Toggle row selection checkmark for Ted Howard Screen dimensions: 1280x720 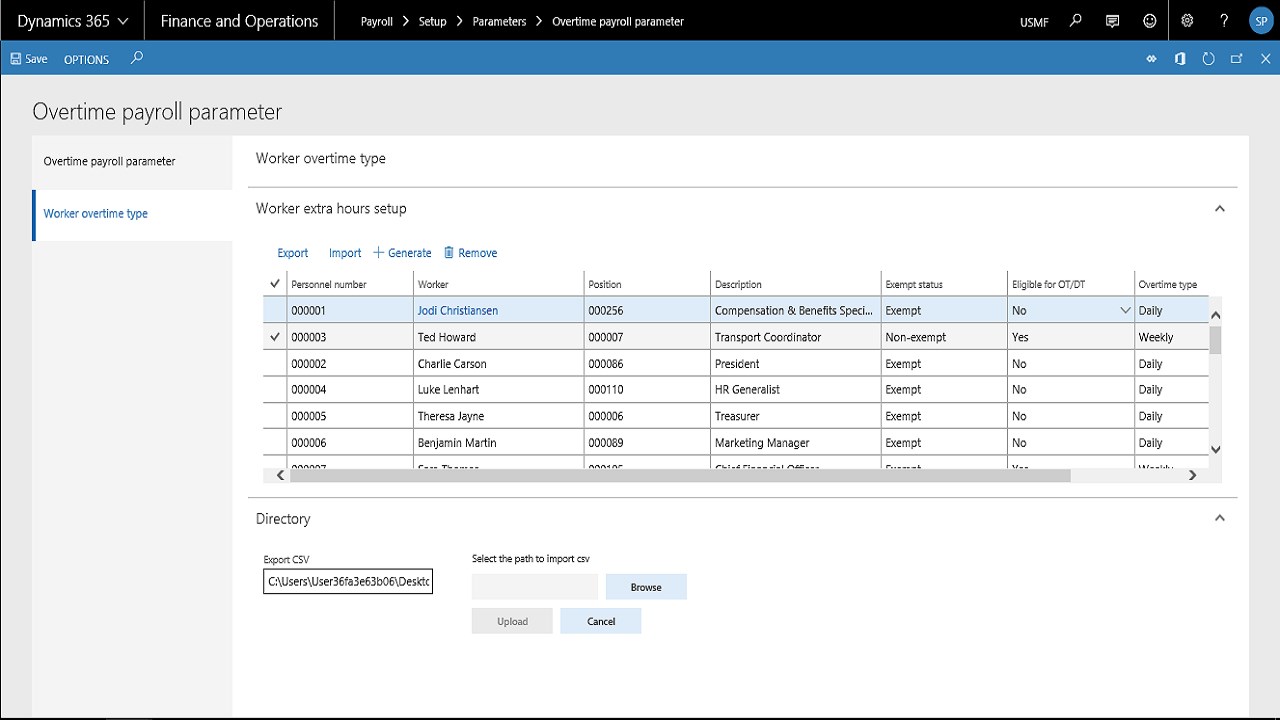(275, 337)
